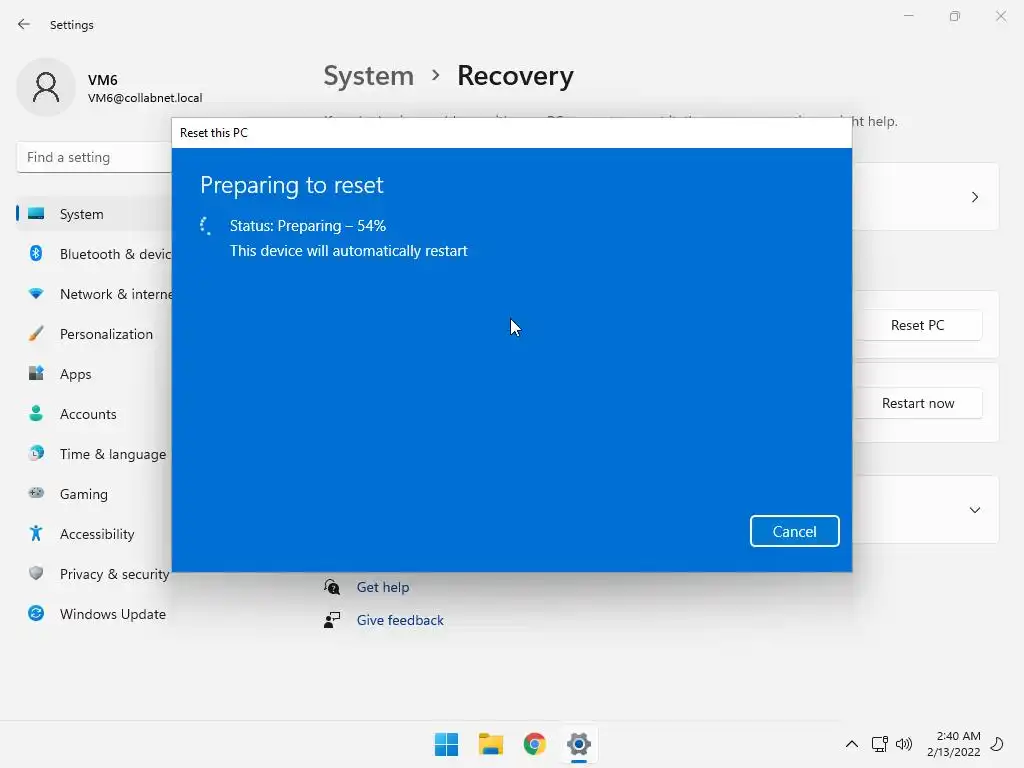Select the Accounts person icon
The image size is (1024, 768).
[36, 413]
